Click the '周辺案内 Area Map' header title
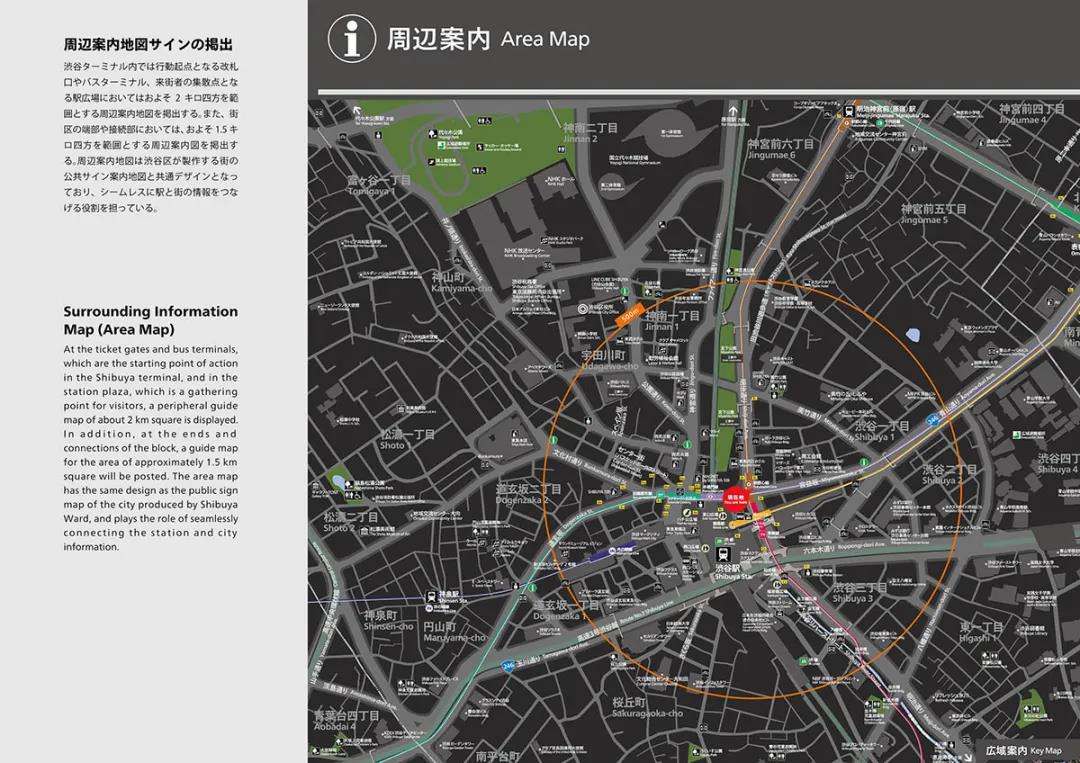This screenshot has height=763, width=1080. (488, 39)
